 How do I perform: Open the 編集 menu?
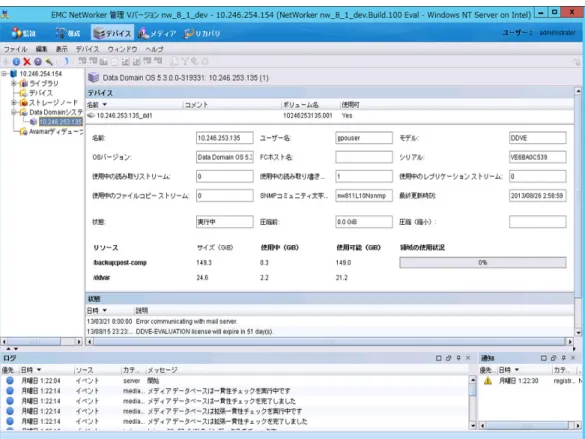click(41, 49)
